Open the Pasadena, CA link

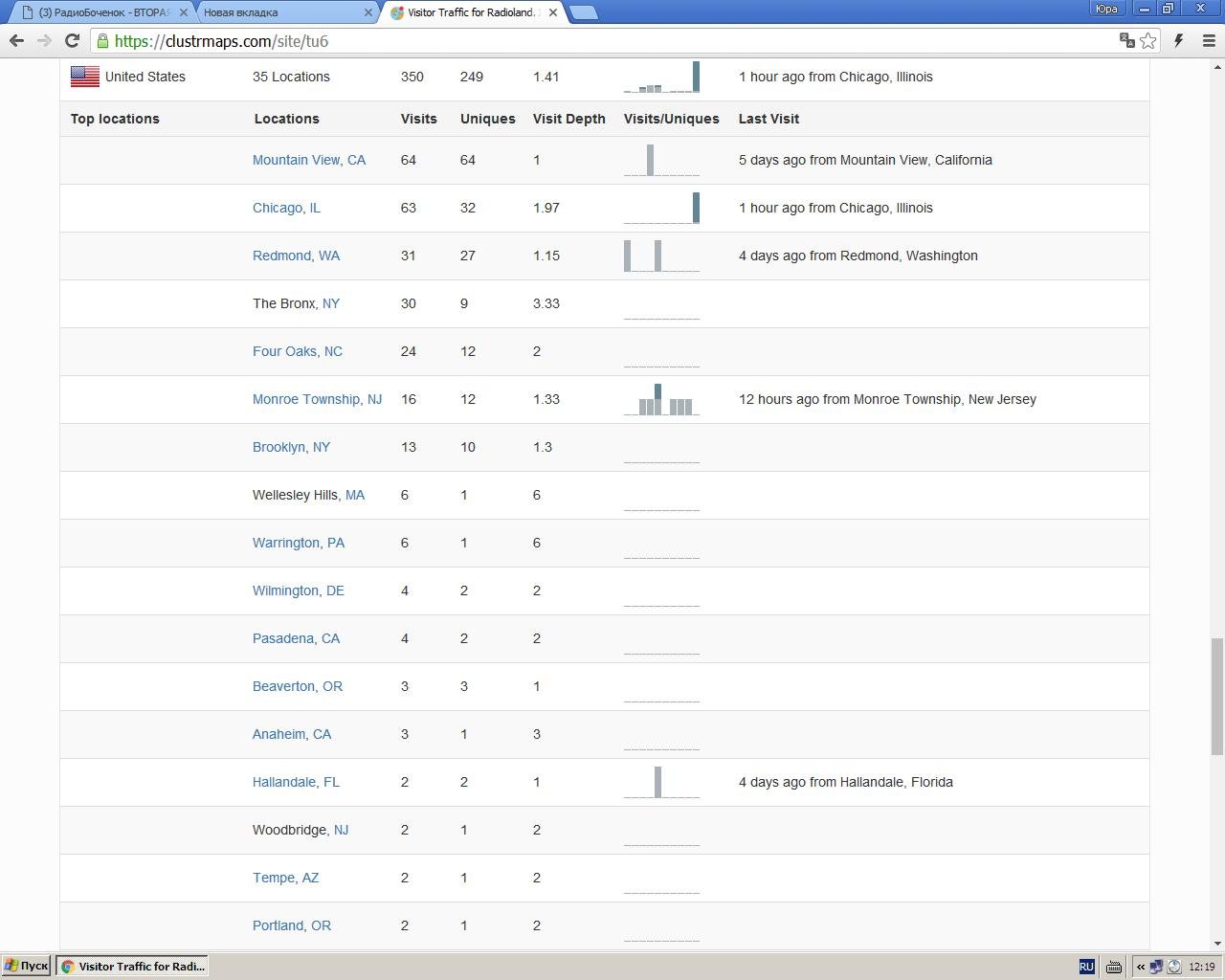click(296, 638)
